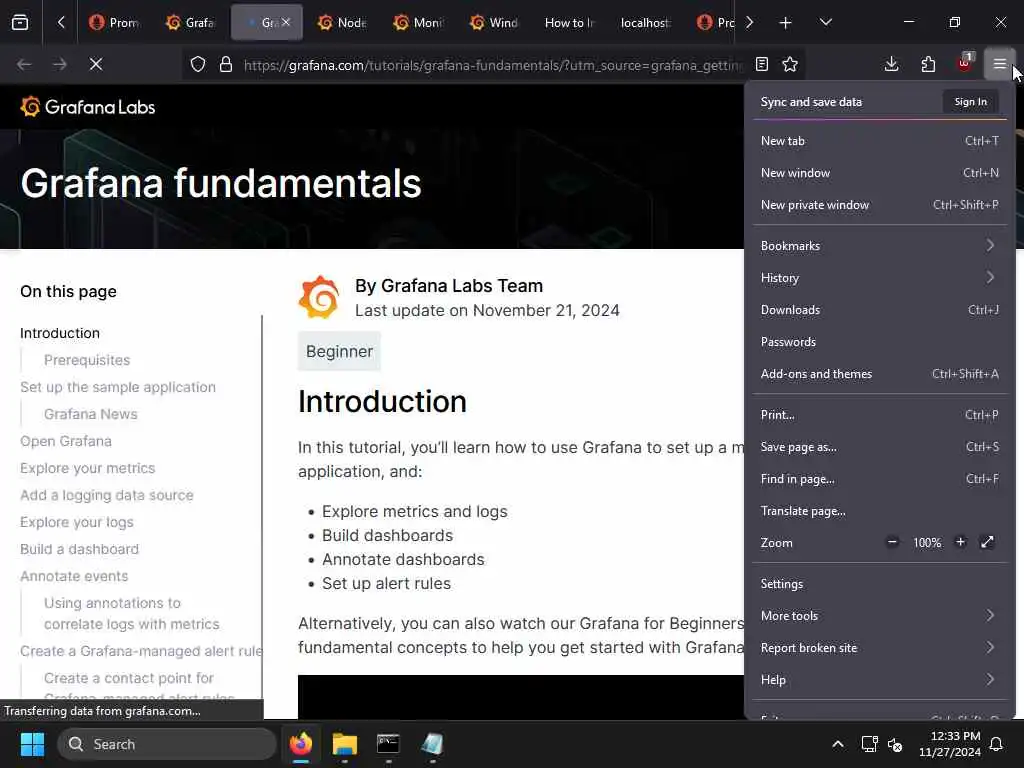Open Downloads from the menu
This screenshot has height=768, width=1024.
point(880,310)
